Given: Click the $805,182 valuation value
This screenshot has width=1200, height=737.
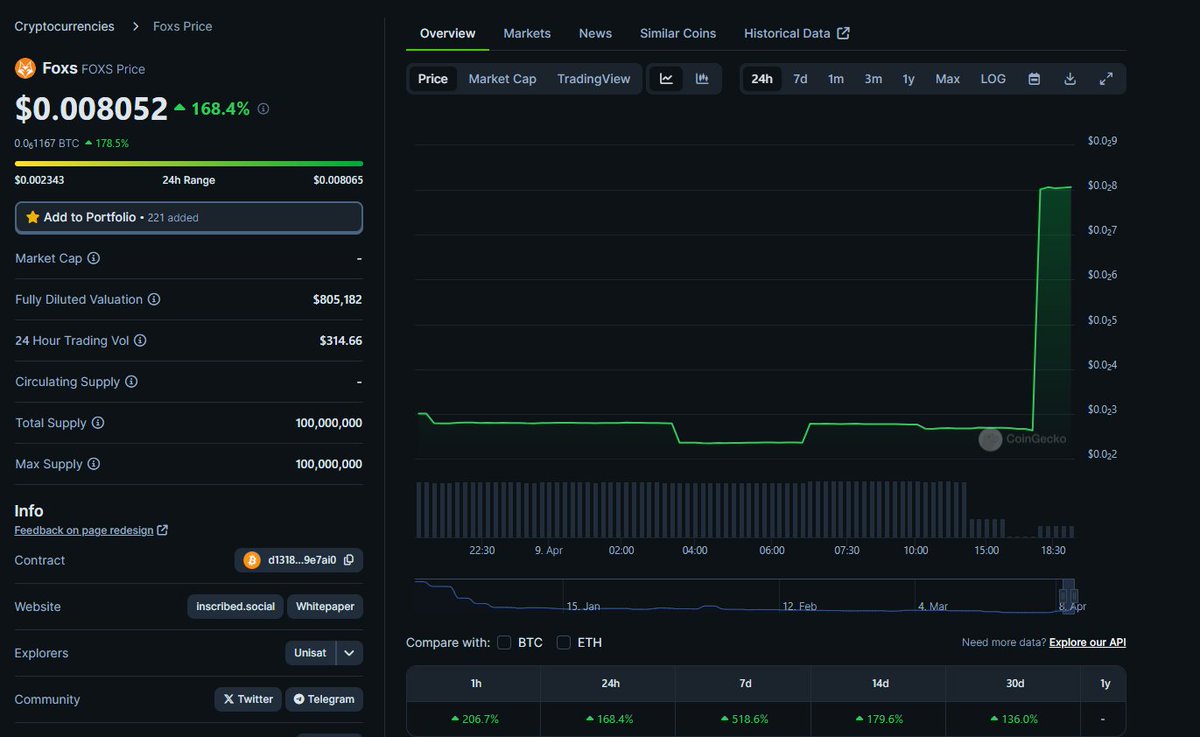Looking at the screenshot, I should (337, 299).
